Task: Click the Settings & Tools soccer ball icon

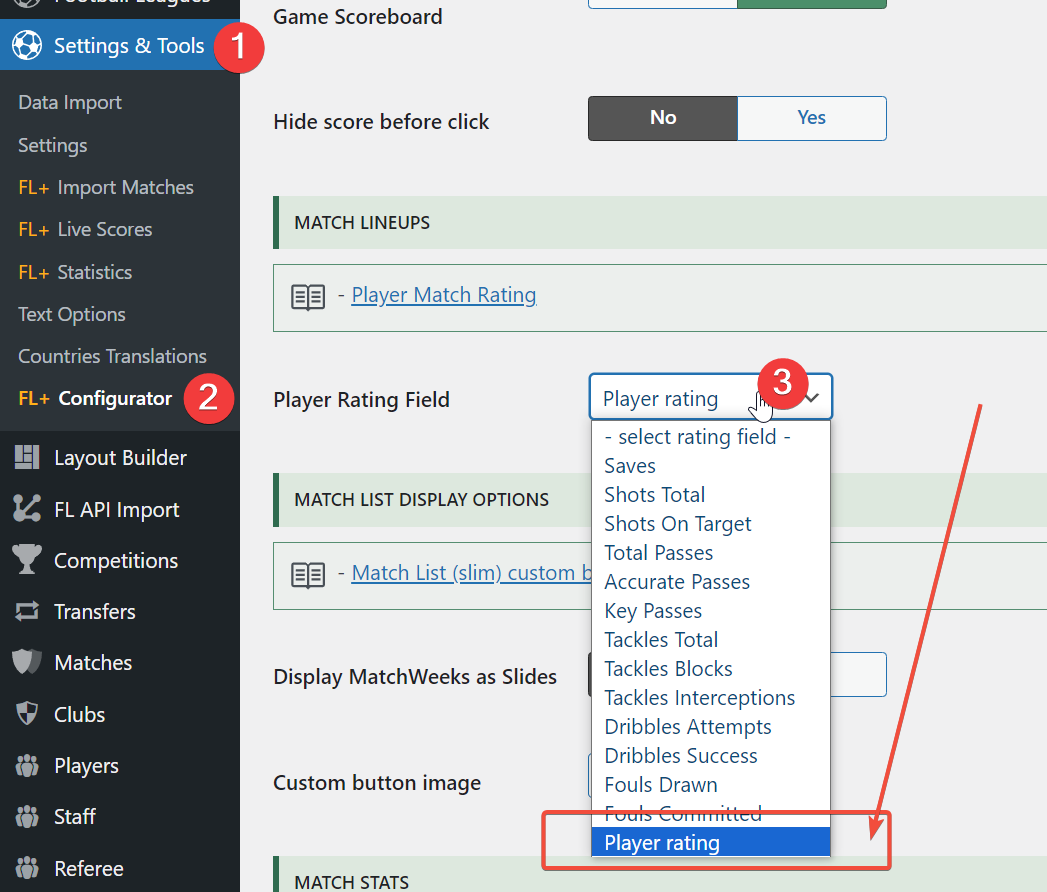Action: click(27, 45)
